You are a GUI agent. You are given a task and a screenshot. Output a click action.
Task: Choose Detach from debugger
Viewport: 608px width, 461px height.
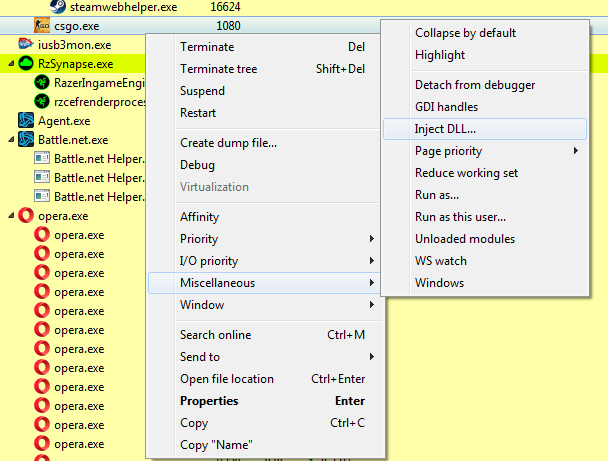click(x=485, y=85)
